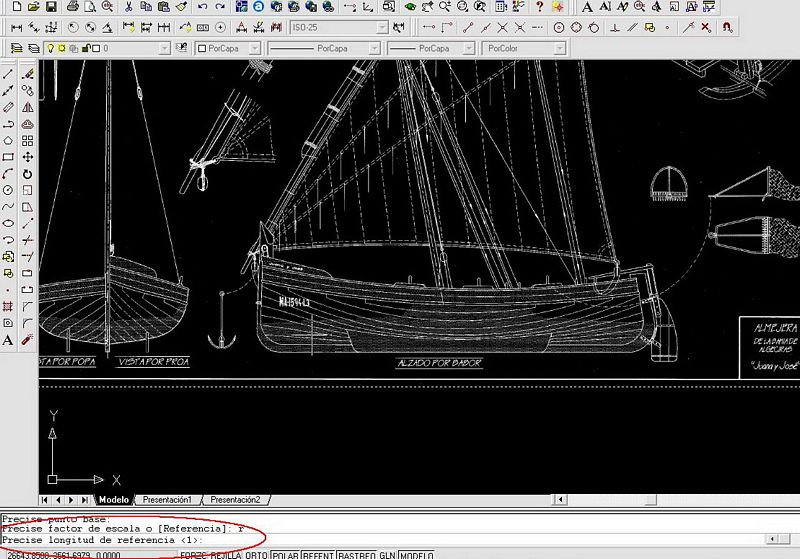Click Snap to Perpendicular icon
Image resolution: width=800 pixels, height=559 pixels.
pos(615,28)
